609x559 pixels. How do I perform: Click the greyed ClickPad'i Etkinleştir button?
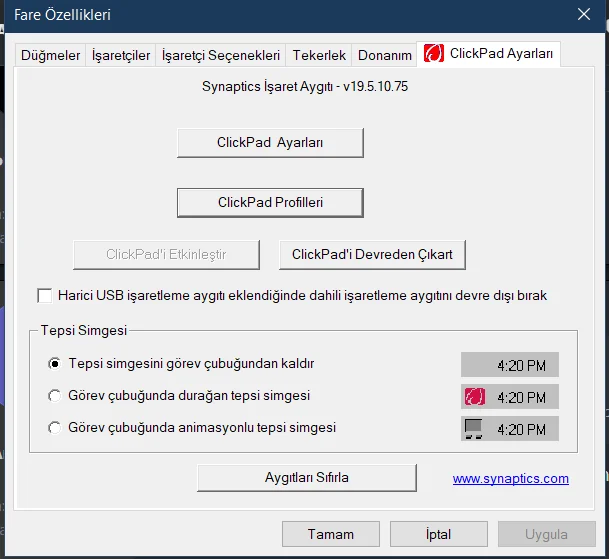coord(166,254)
